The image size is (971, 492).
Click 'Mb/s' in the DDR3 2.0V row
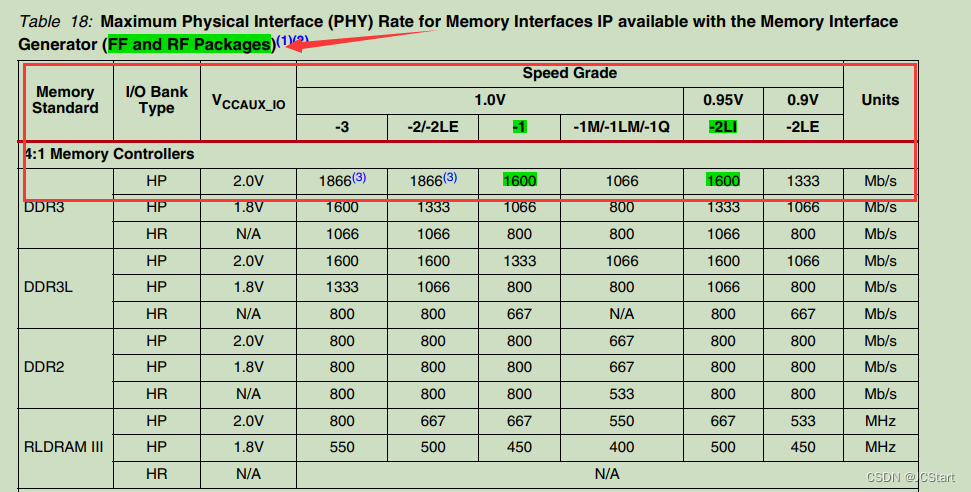coord(881,180)
